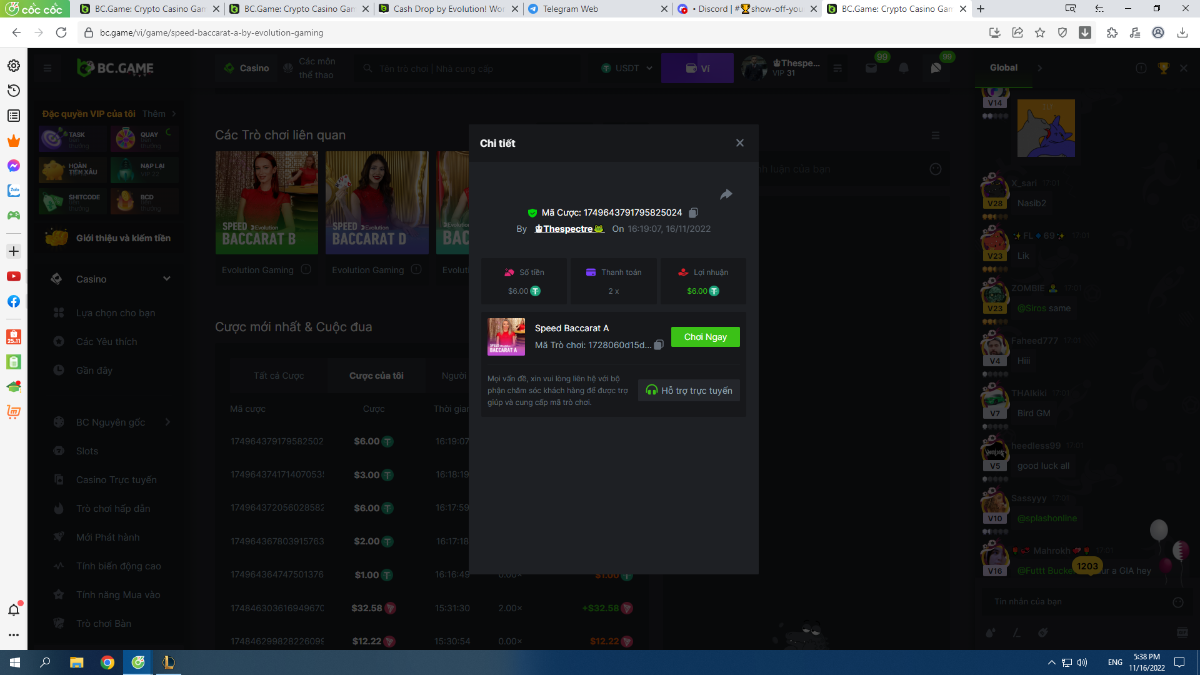
Task: Copy the bet ID using the copy icon
Action: [x=694, y=213]
